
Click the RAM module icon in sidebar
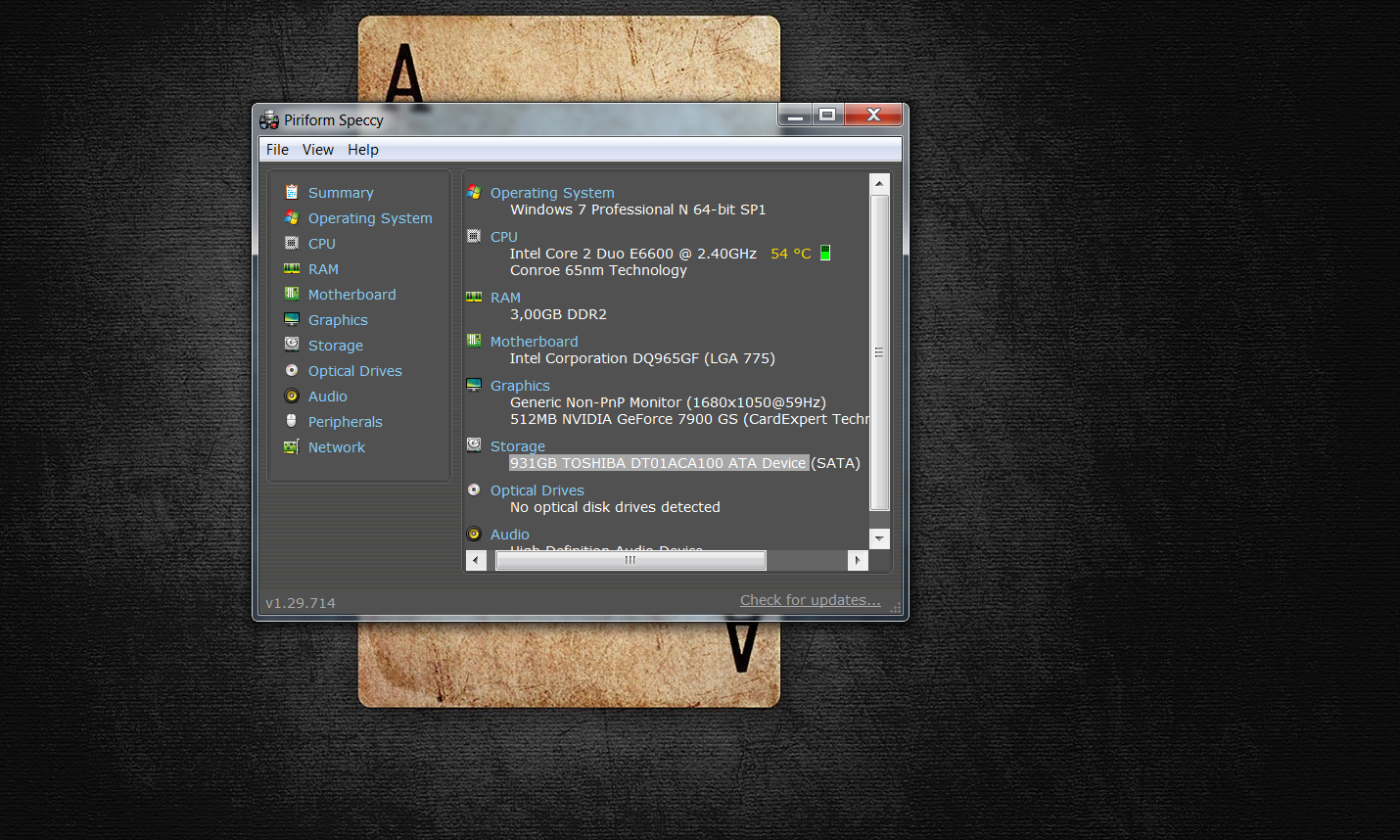[292, 268]
